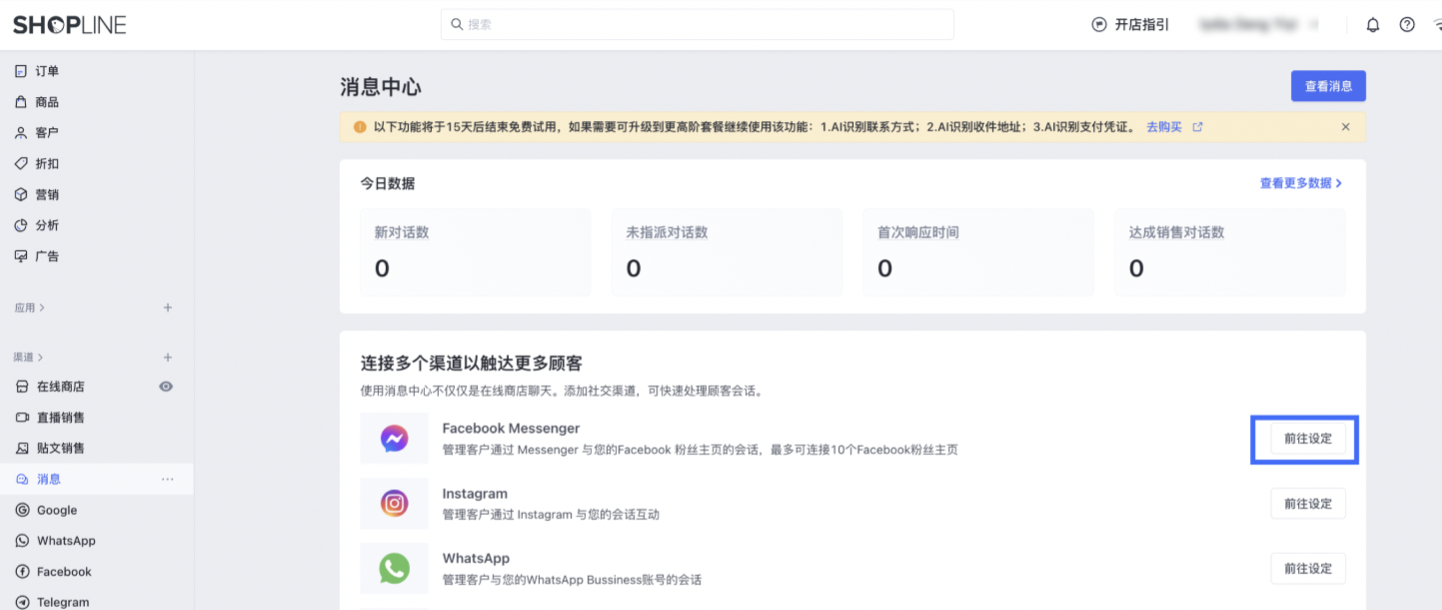Click the 未指派对话数 stat card
Screen dimensions: 1442x610
coord(727,252)
